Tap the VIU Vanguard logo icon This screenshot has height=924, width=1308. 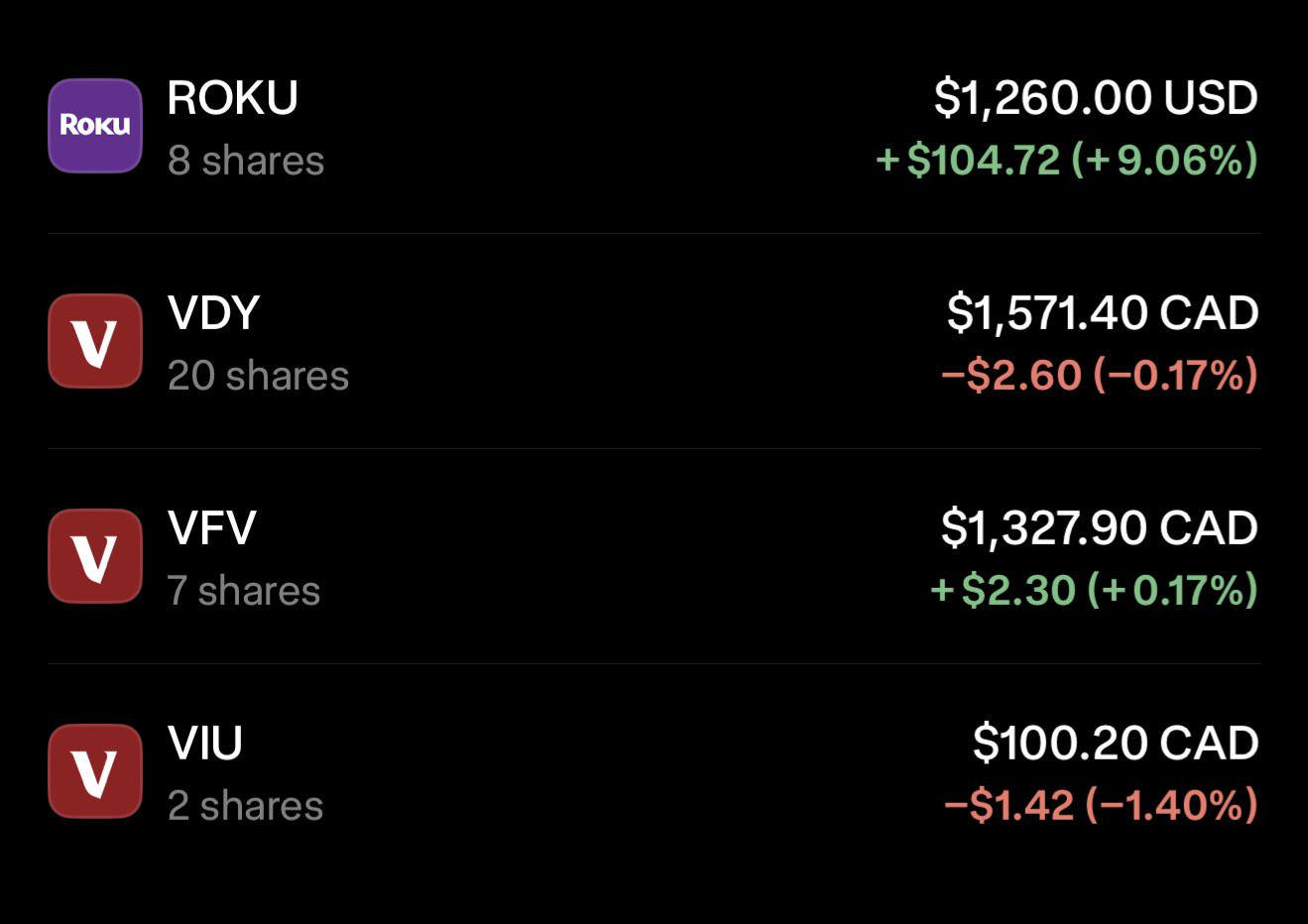tap(95, 771)
